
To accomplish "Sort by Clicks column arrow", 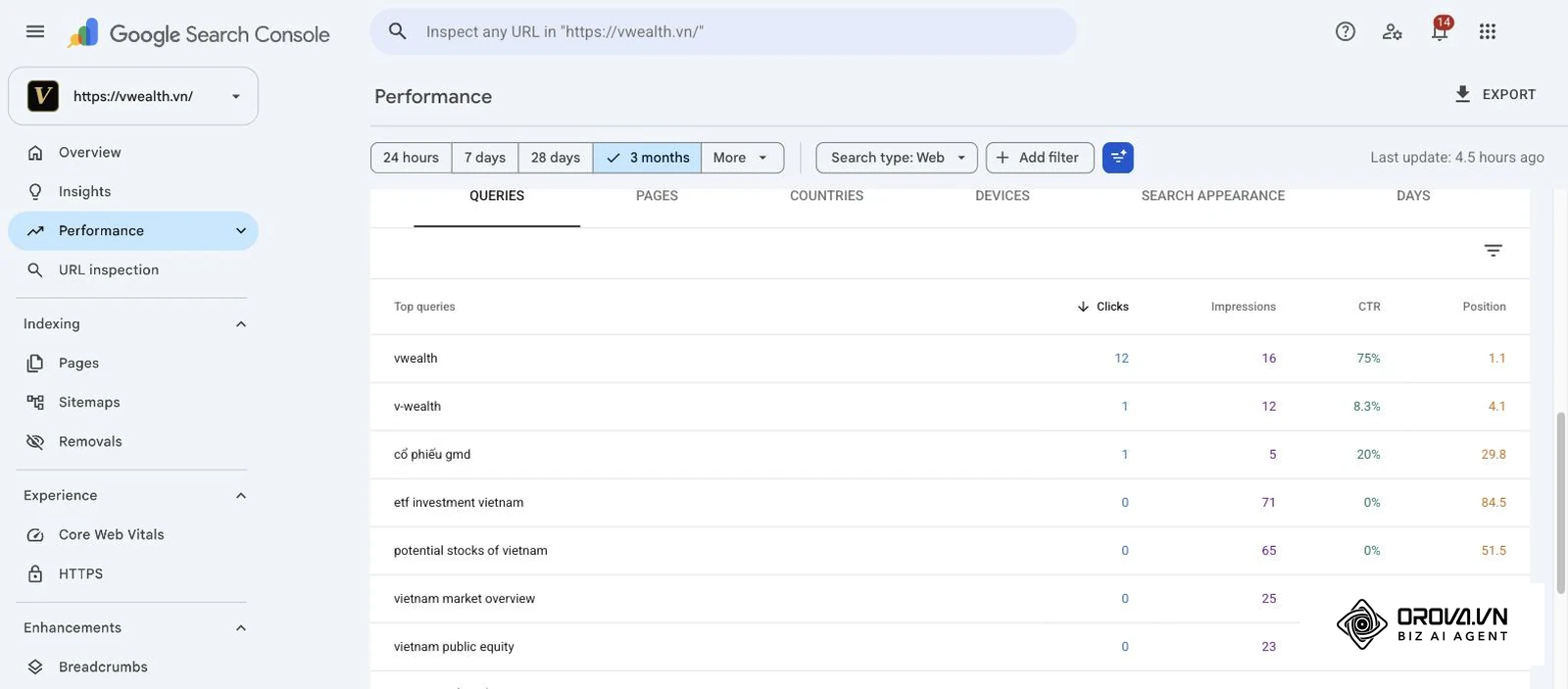I will pos(1083,307).
